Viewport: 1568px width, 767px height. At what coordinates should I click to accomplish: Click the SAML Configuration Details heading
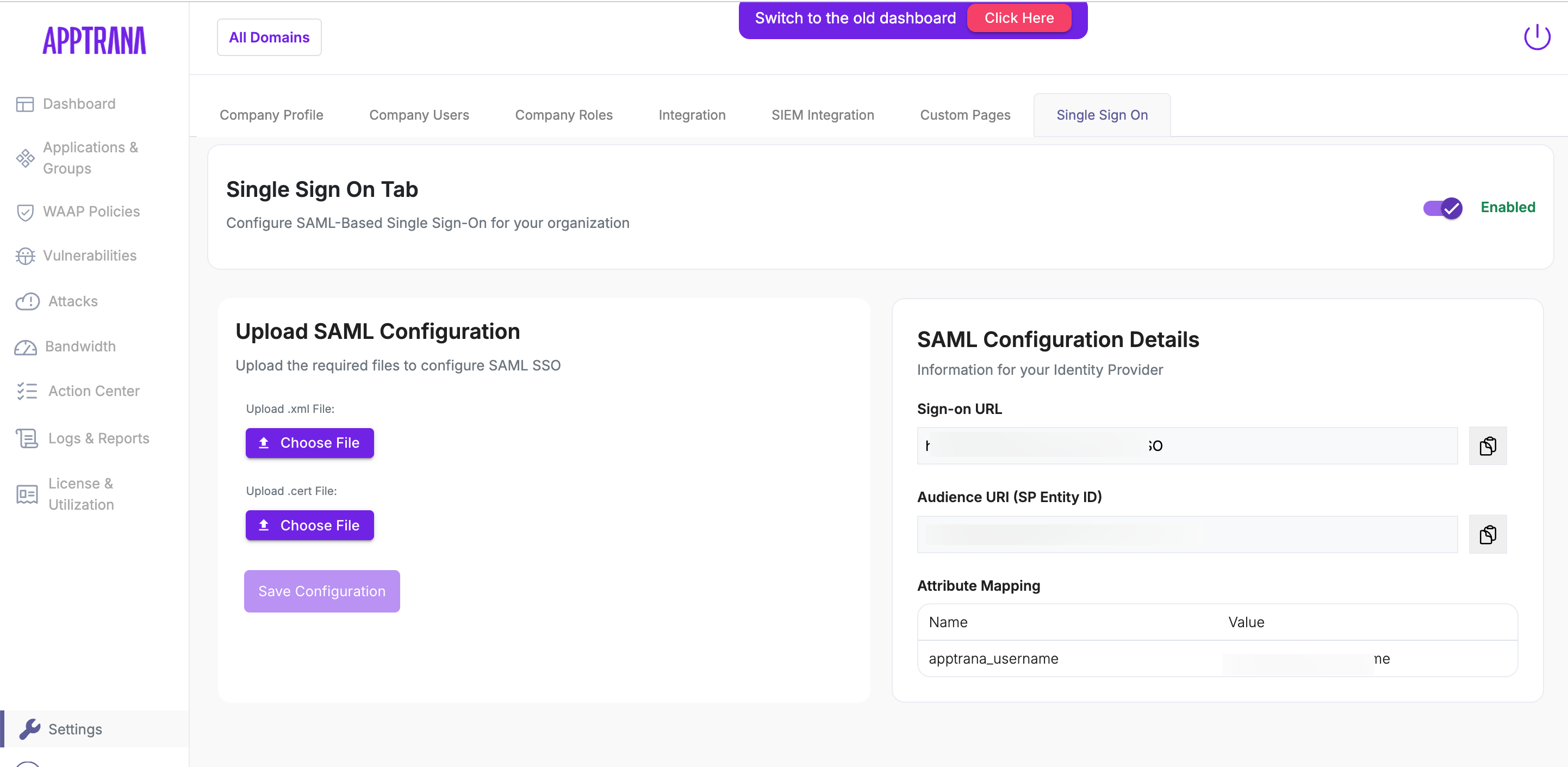[1058, 339]
